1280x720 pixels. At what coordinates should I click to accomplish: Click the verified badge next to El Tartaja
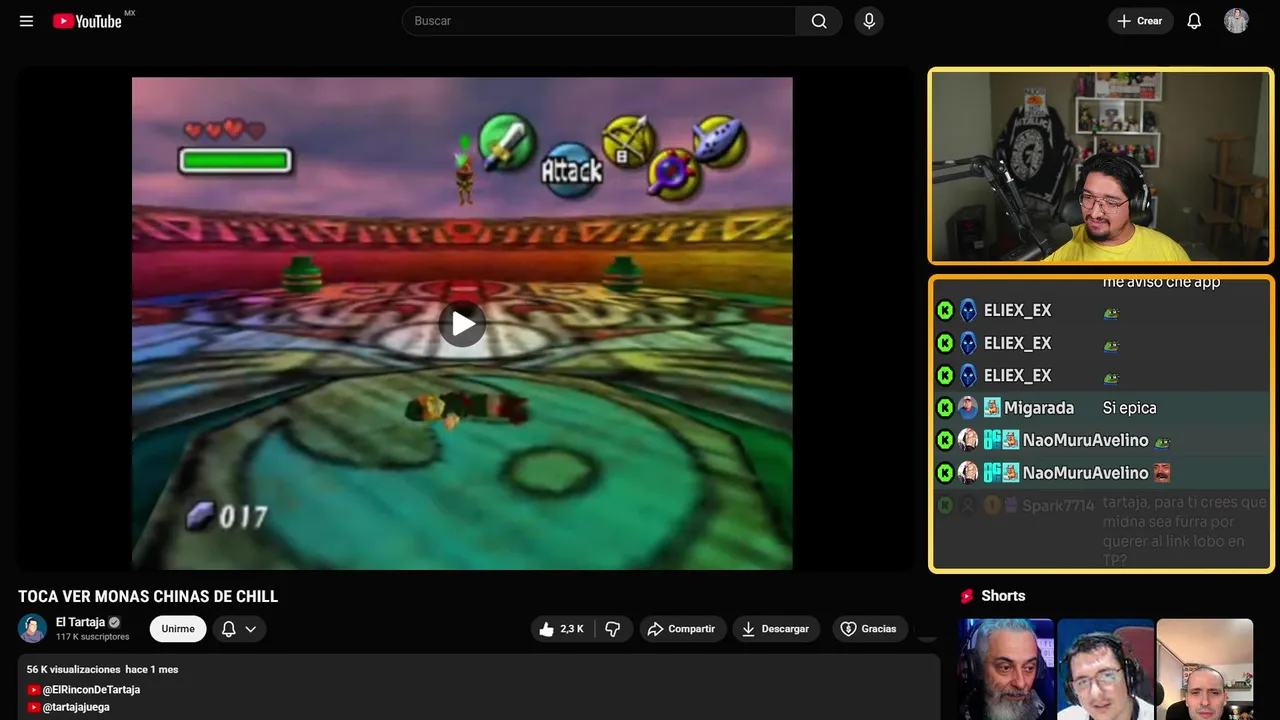(x=114, y=622)
